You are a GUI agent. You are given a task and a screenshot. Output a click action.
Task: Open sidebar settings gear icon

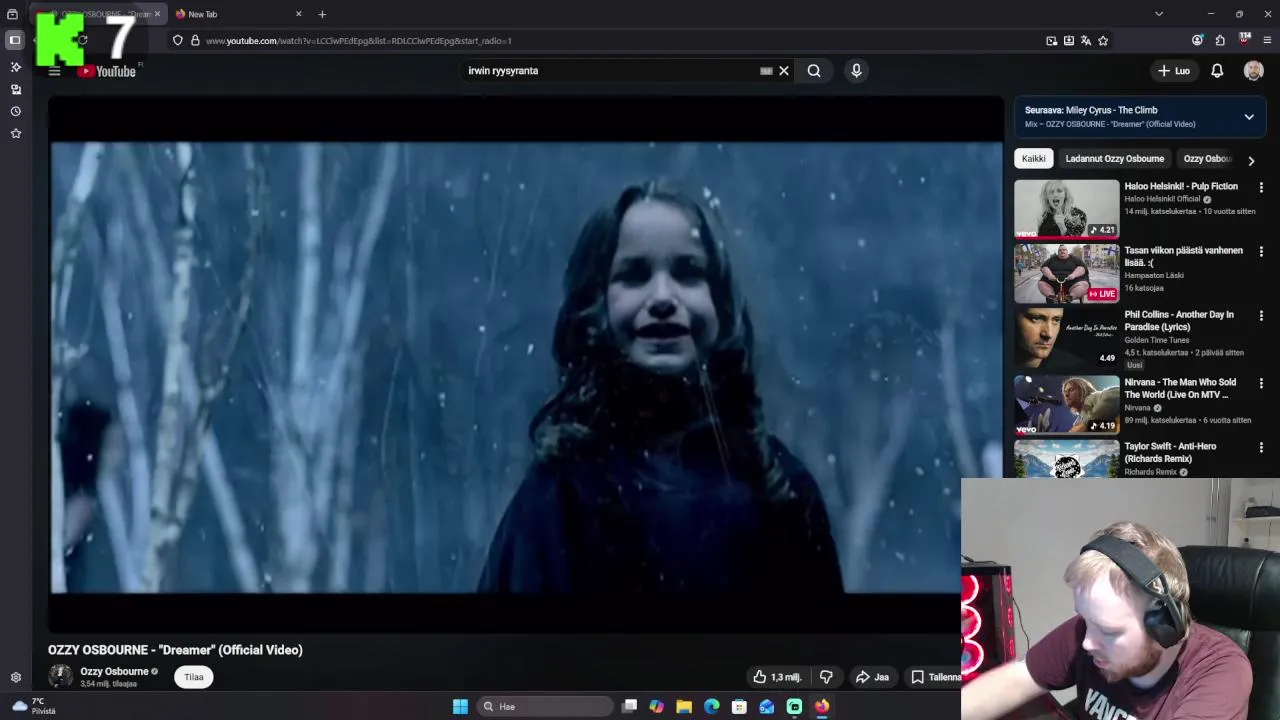(15, 677)
